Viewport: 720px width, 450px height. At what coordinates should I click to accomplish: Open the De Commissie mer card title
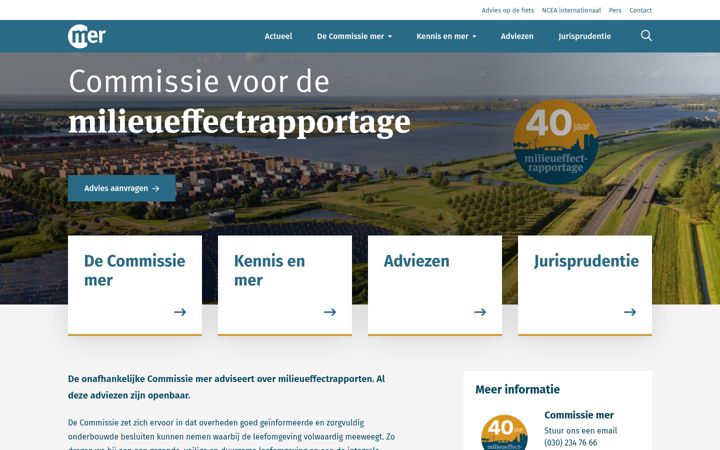tap(135, 270)
